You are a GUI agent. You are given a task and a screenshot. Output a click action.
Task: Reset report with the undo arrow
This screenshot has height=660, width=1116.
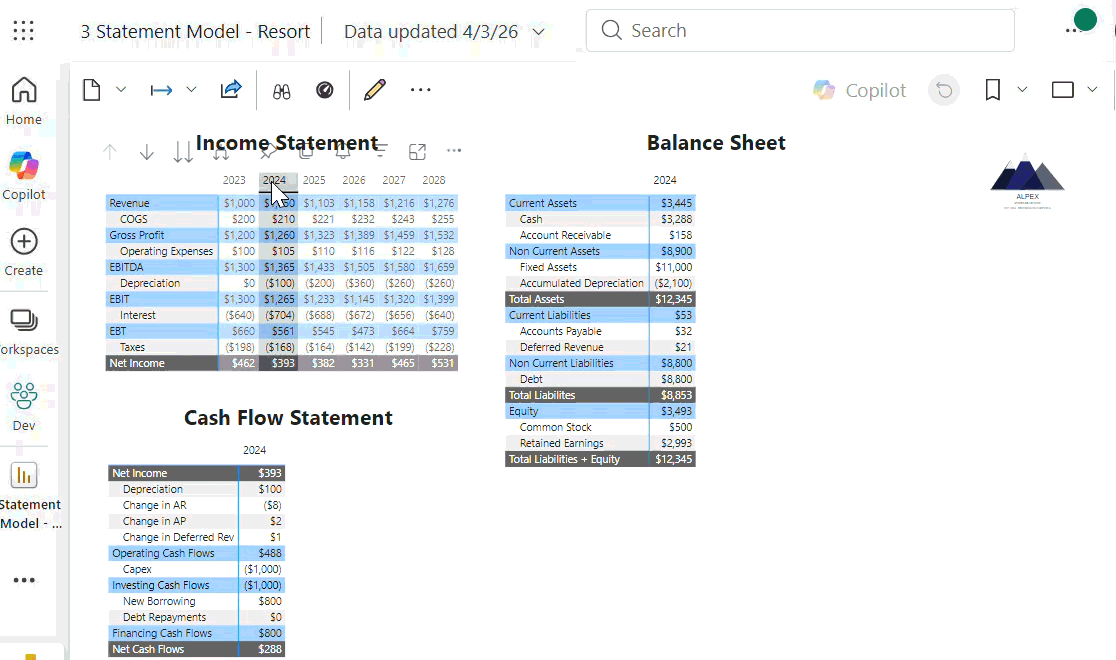pos(943,90)
